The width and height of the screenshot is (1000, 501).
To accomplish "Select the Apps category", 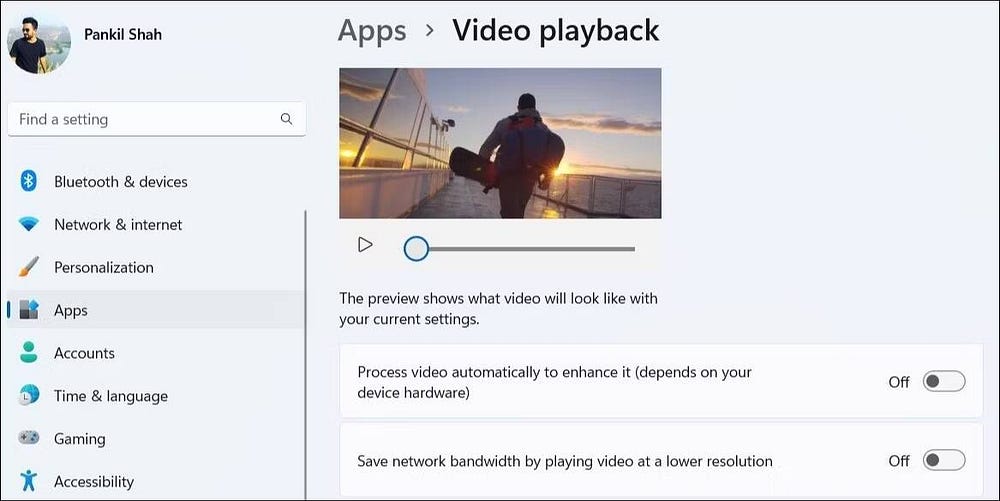I will point(156,310).
